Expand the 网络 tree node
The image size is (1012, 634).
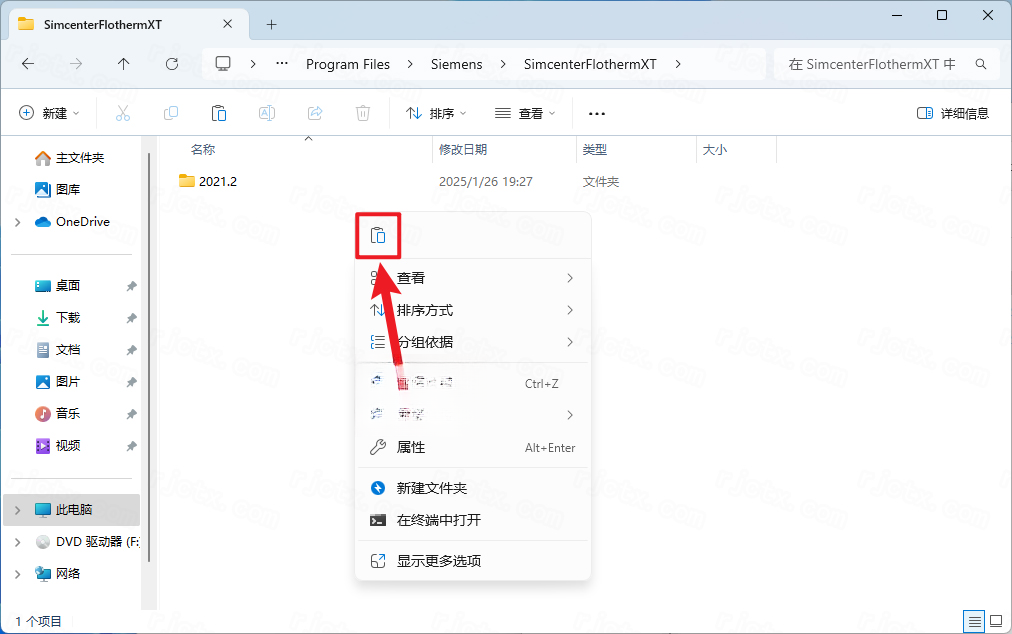click(17, 574)
